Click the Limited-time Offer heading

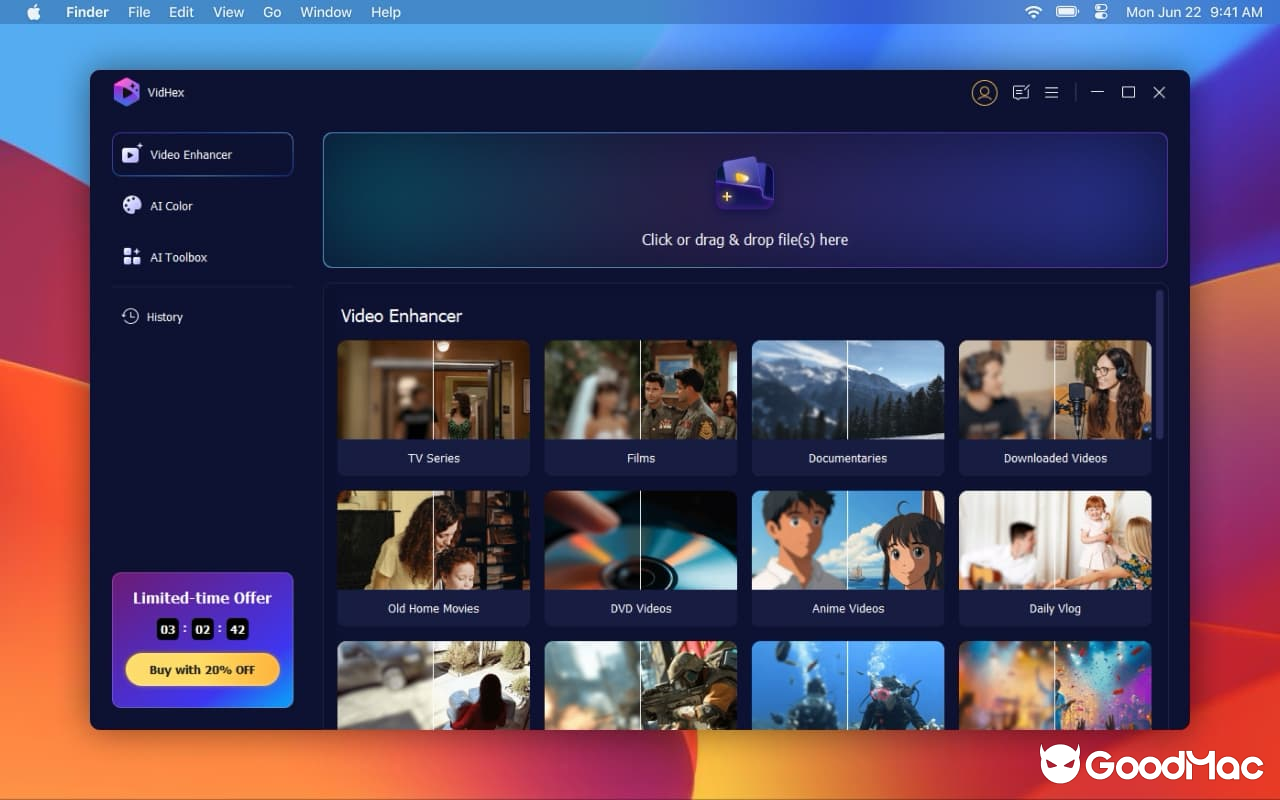click(x=202, y=598)
